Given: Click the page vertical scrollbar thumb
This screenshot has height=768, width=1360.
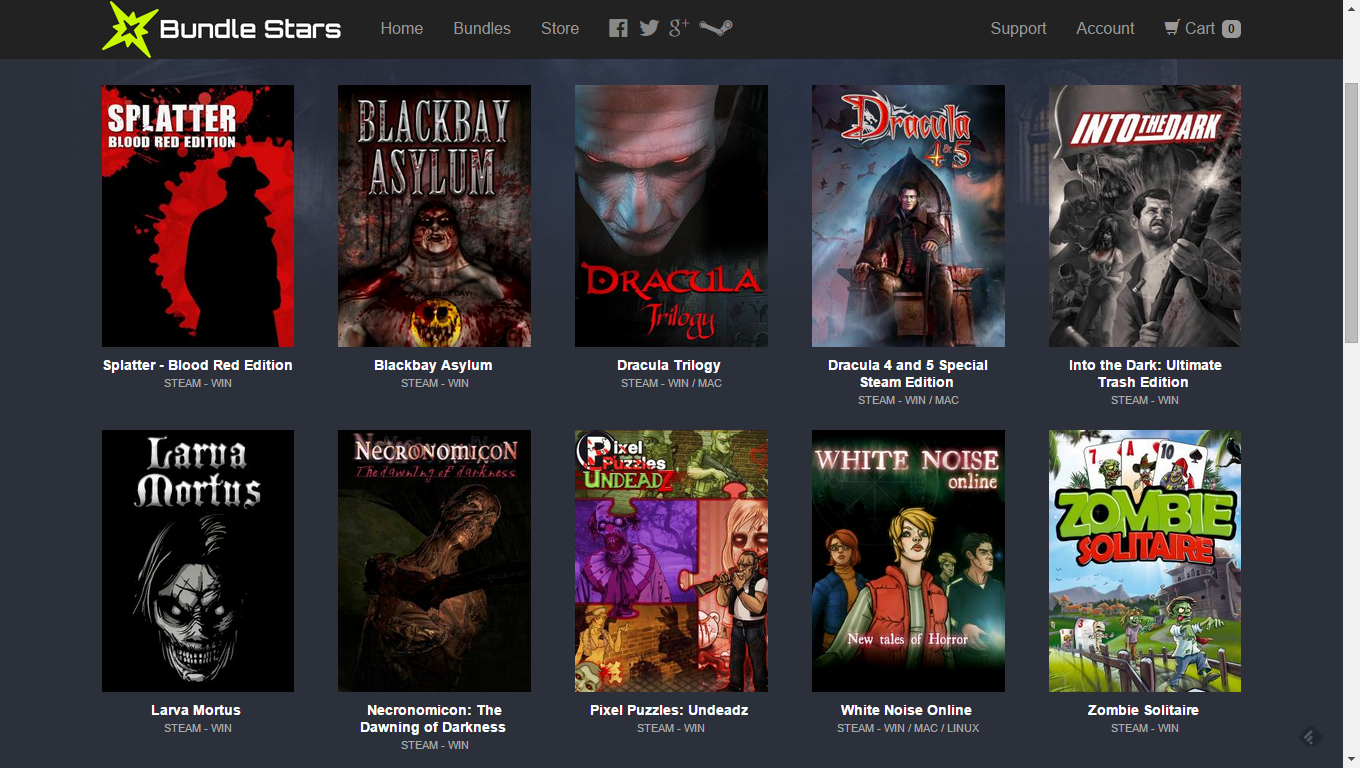Looking at the screenshot, I should 1351,212.
